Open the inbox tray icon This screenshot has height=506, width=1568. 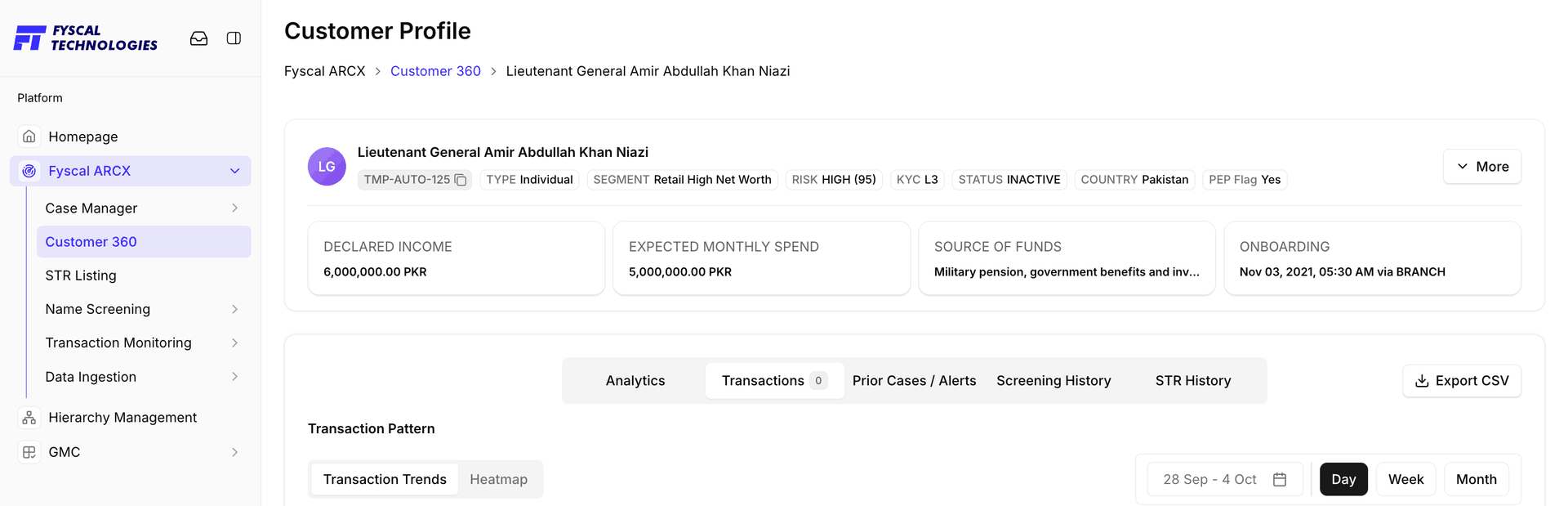(x=198, y=38)
